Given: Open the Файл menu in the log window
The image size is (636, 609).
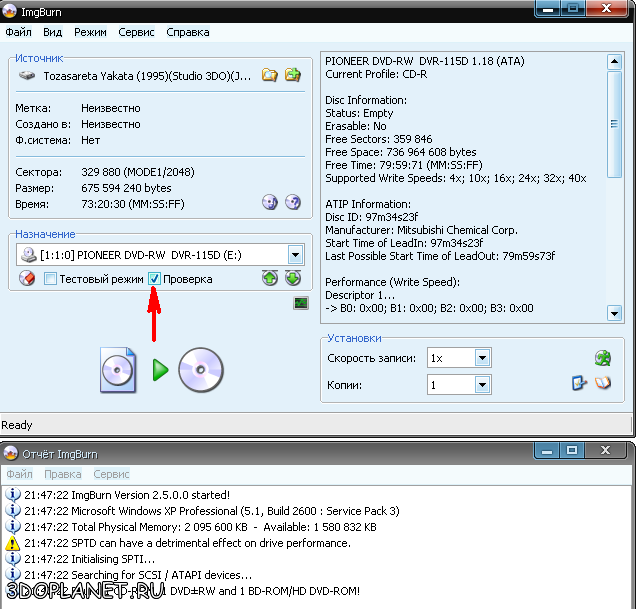Looking at the screenshot, I should tap(19, 474).
